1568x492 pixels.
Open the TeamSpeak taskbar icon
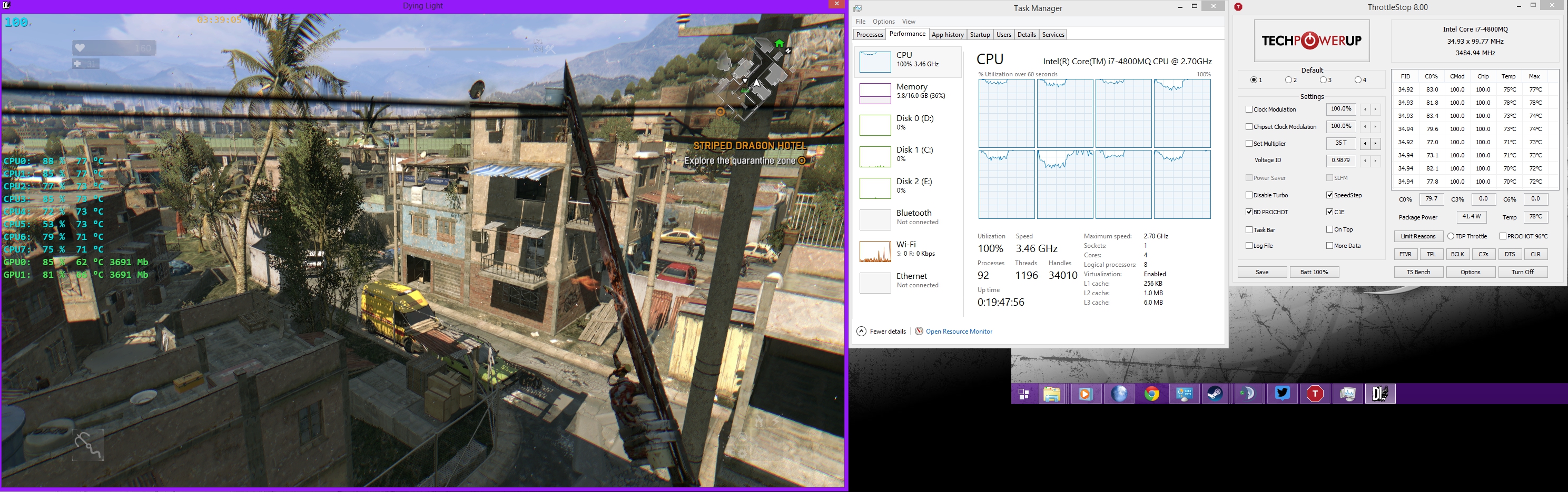point(1249,394)
